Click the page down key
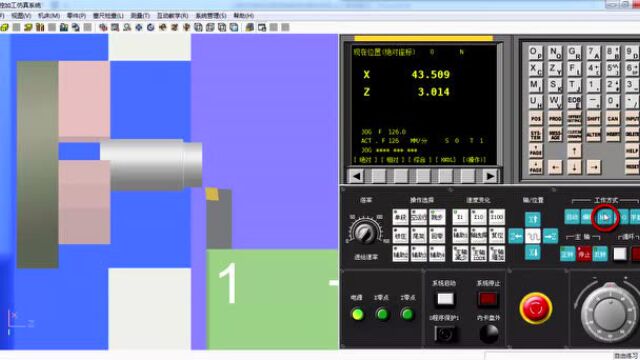640x360 pixels. (536, 167)
